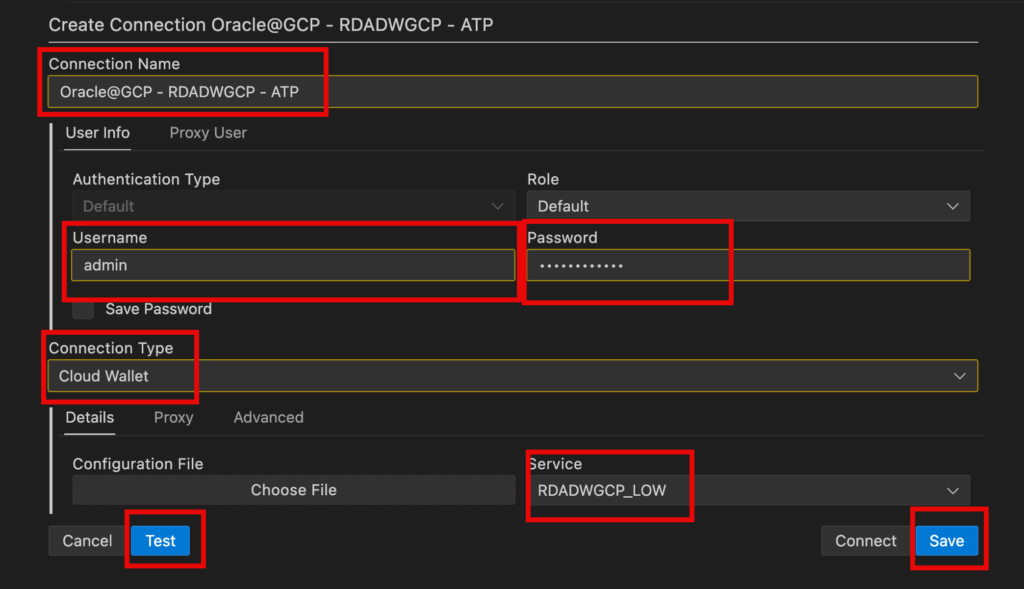The width and height of the screenshot is (1024, 589).
Task: Select the Details tab
Action: click(x=89, y=418)
